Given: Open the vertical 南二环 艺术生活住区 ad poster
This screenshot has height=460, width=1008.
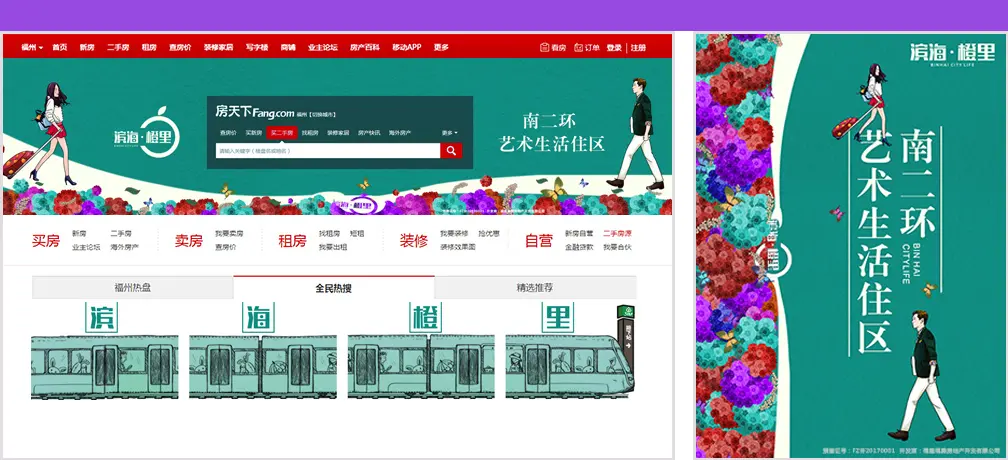Looking at the screenshot, I should (850, 245).
